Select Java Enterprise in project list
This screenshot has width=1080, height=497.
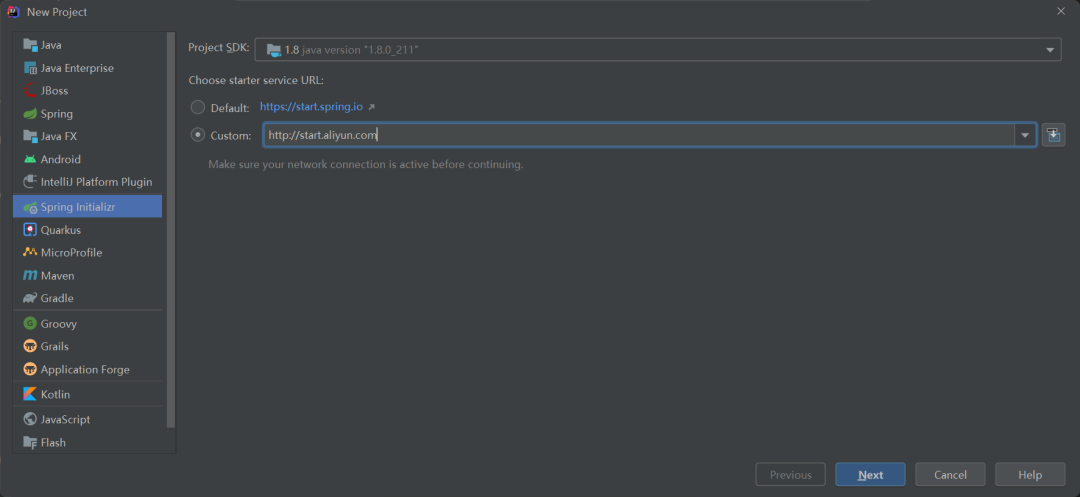77,68
